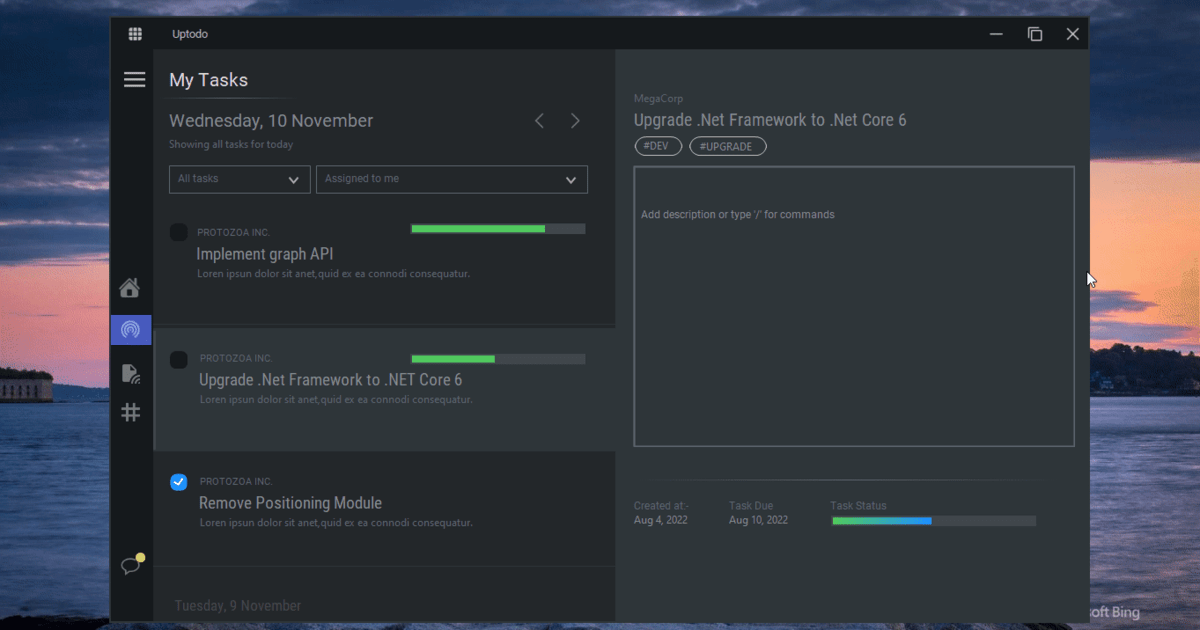This screenshot has height=630, width=1200.
Task: Open the documents section in the sidebar
Action: [130, 372]
